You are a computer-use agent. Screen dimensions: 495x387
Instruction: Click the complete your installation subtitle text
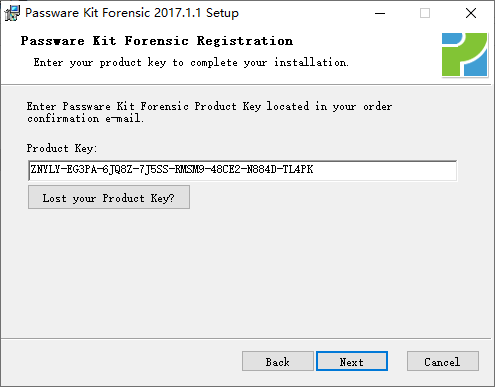click(x=269, y=63)
